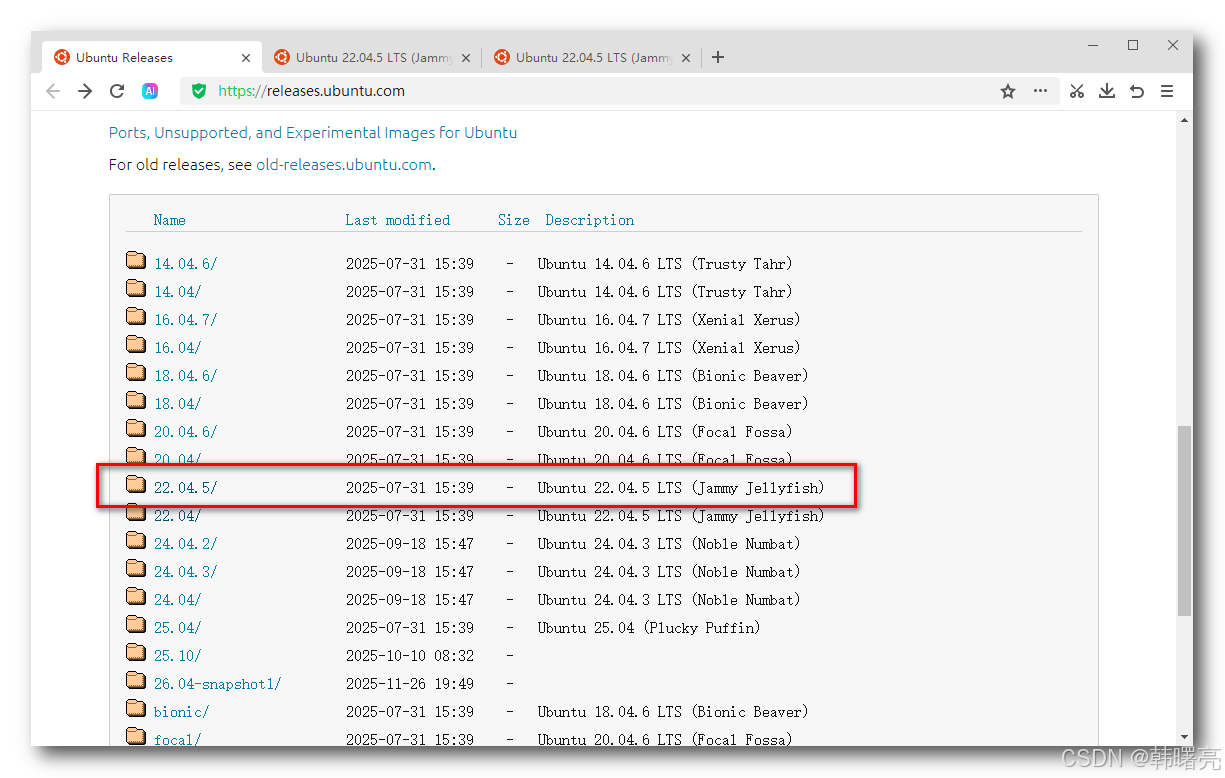The height and width of the screenshot is (778, 1225).
Task: Click the folder icon for 25.10/
Action: (136, 654)
